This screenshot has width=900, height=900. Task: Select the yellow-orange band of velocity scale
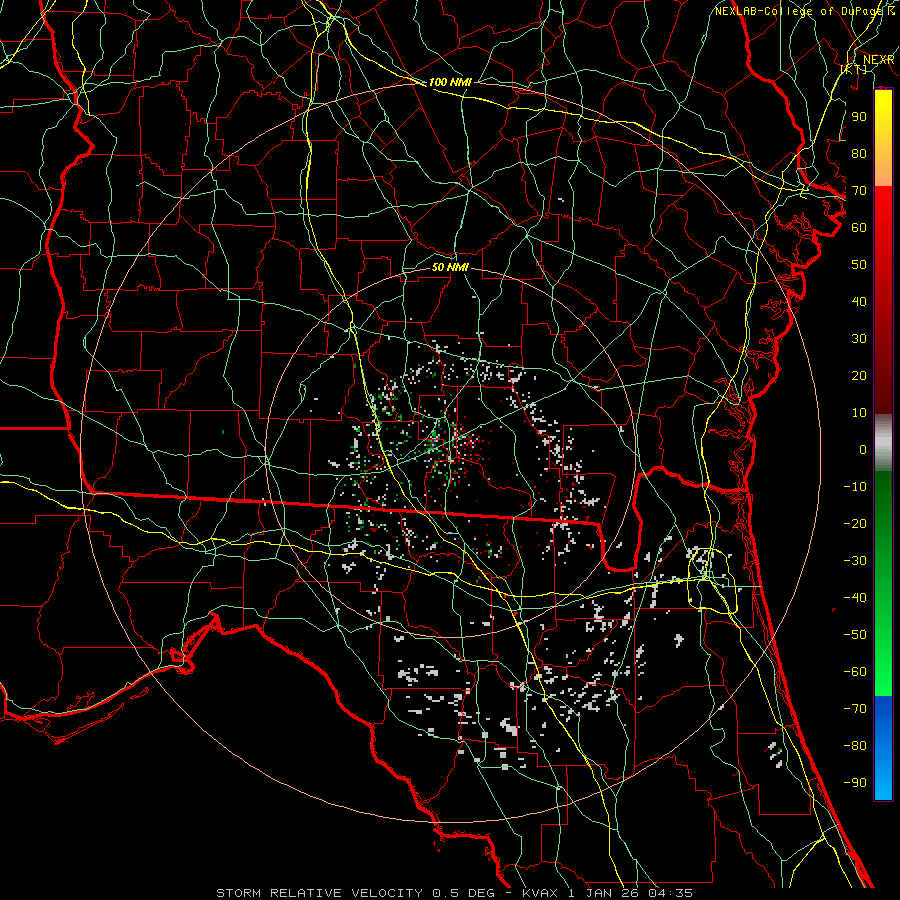(883, 138)
